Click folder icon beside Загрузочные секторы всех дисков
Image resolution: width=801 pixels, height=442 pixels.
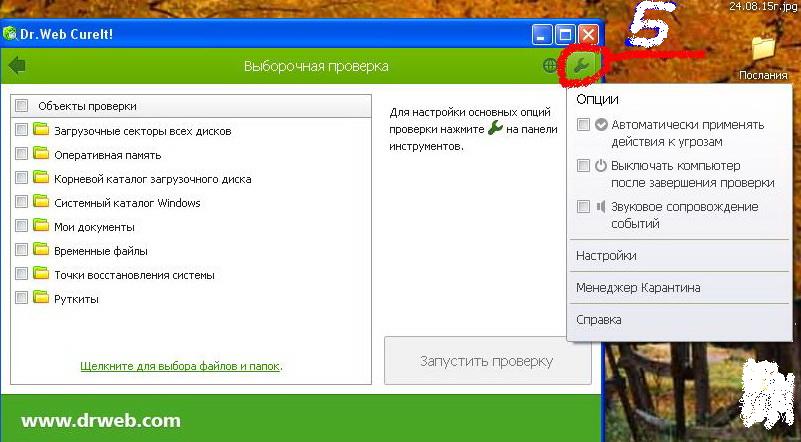coord(41,129)
